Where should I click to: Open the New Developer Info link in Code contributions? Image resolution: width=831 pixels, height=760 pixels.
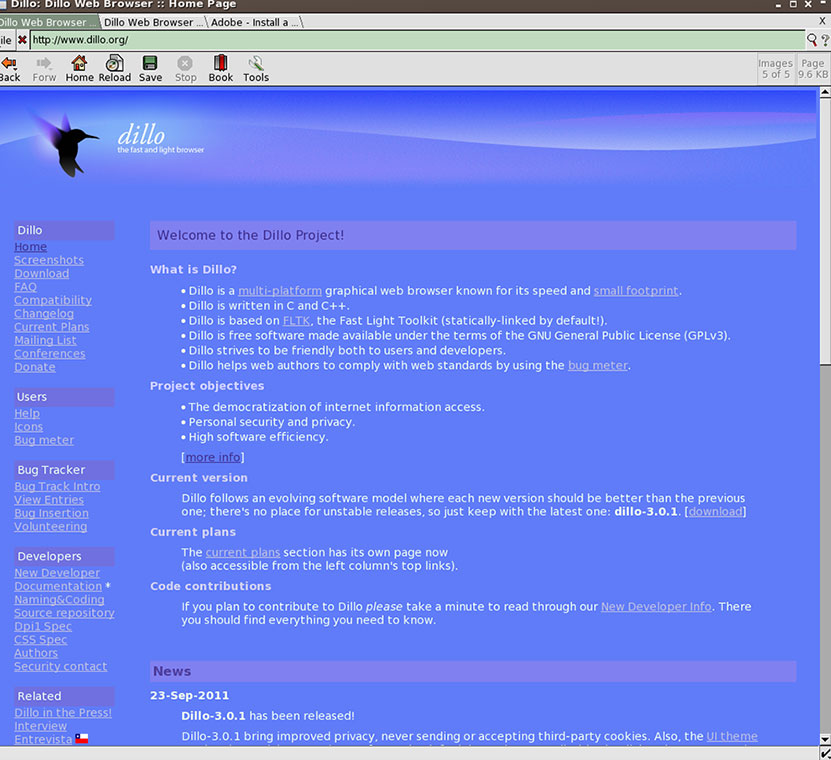[656, 606]
